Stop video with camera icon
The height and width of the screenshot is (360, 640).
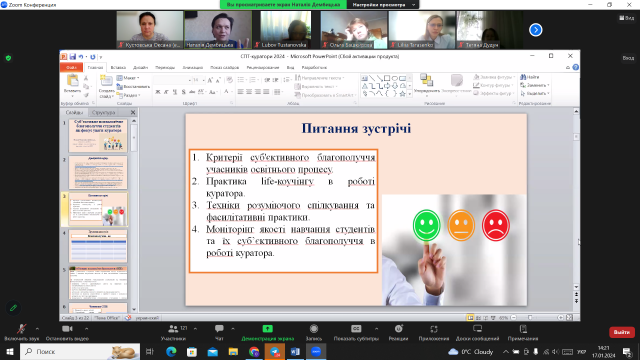pos(67,329)
